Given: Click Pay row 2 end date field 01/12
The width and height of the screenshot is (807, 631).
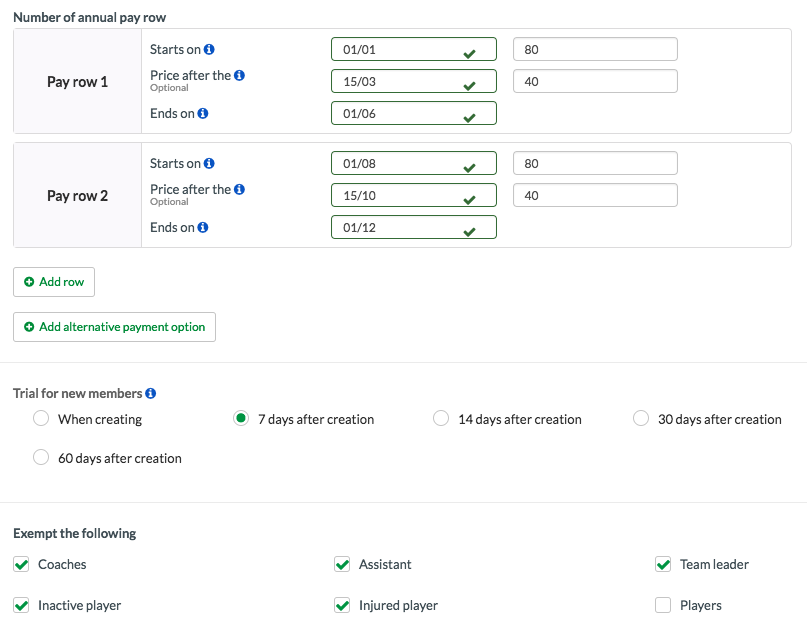Looking at the screenshot, I should click(x=414, y=227).
